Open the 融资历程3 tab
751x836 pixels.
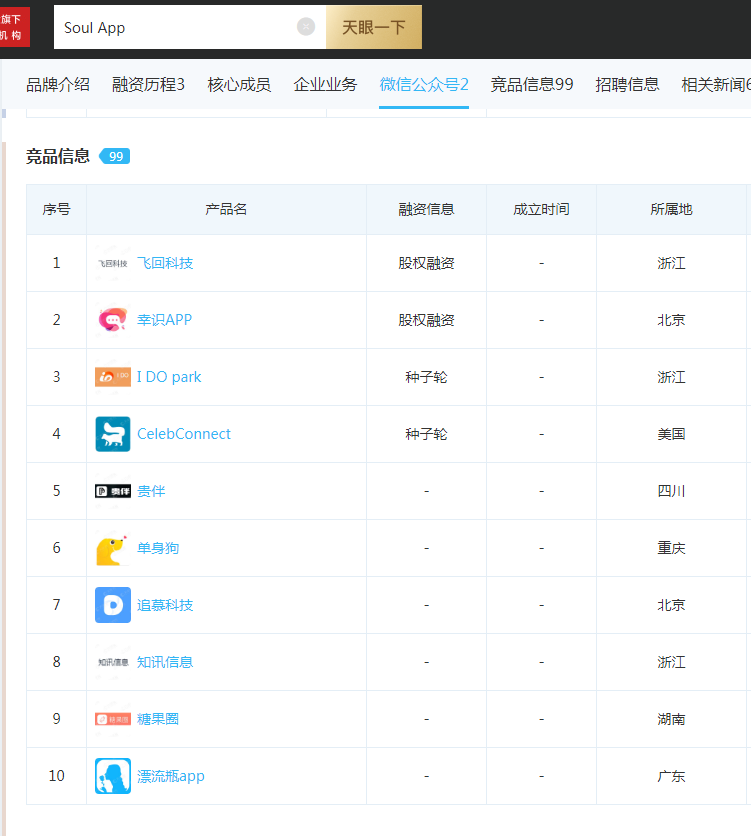(x=148, y=85)
